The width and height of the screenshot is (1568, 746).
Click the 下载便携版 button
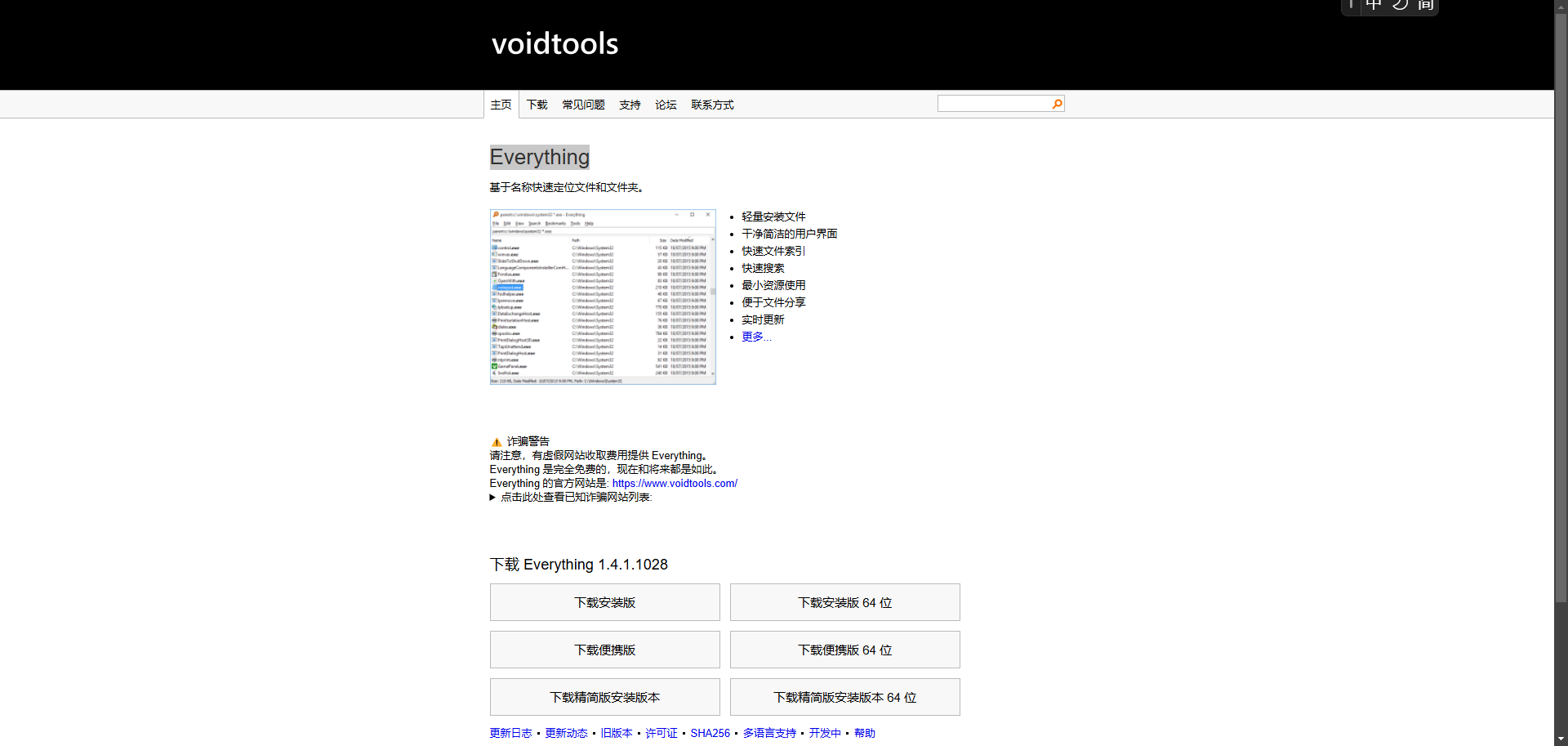604,650
